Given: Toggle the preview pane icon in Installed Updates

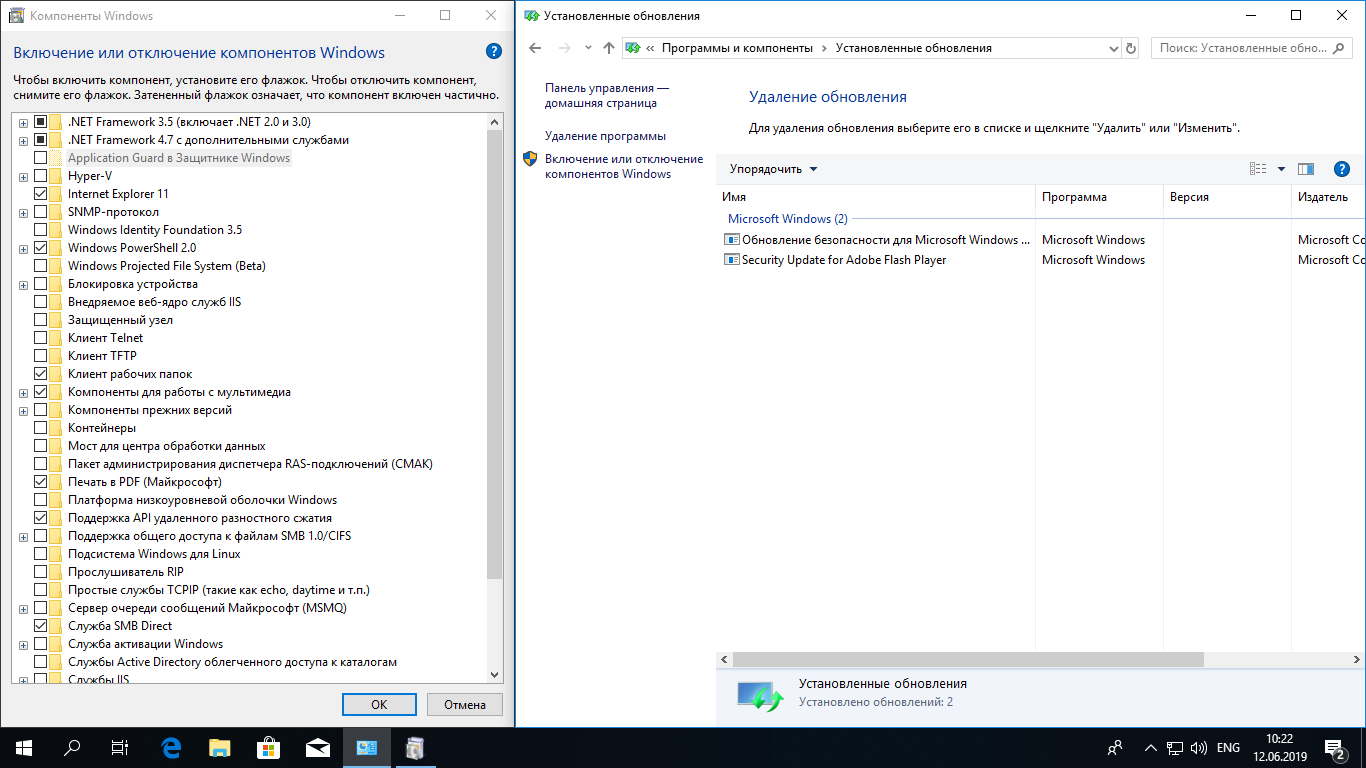Looking at the screenshot, I should [x=1306, y=169].
